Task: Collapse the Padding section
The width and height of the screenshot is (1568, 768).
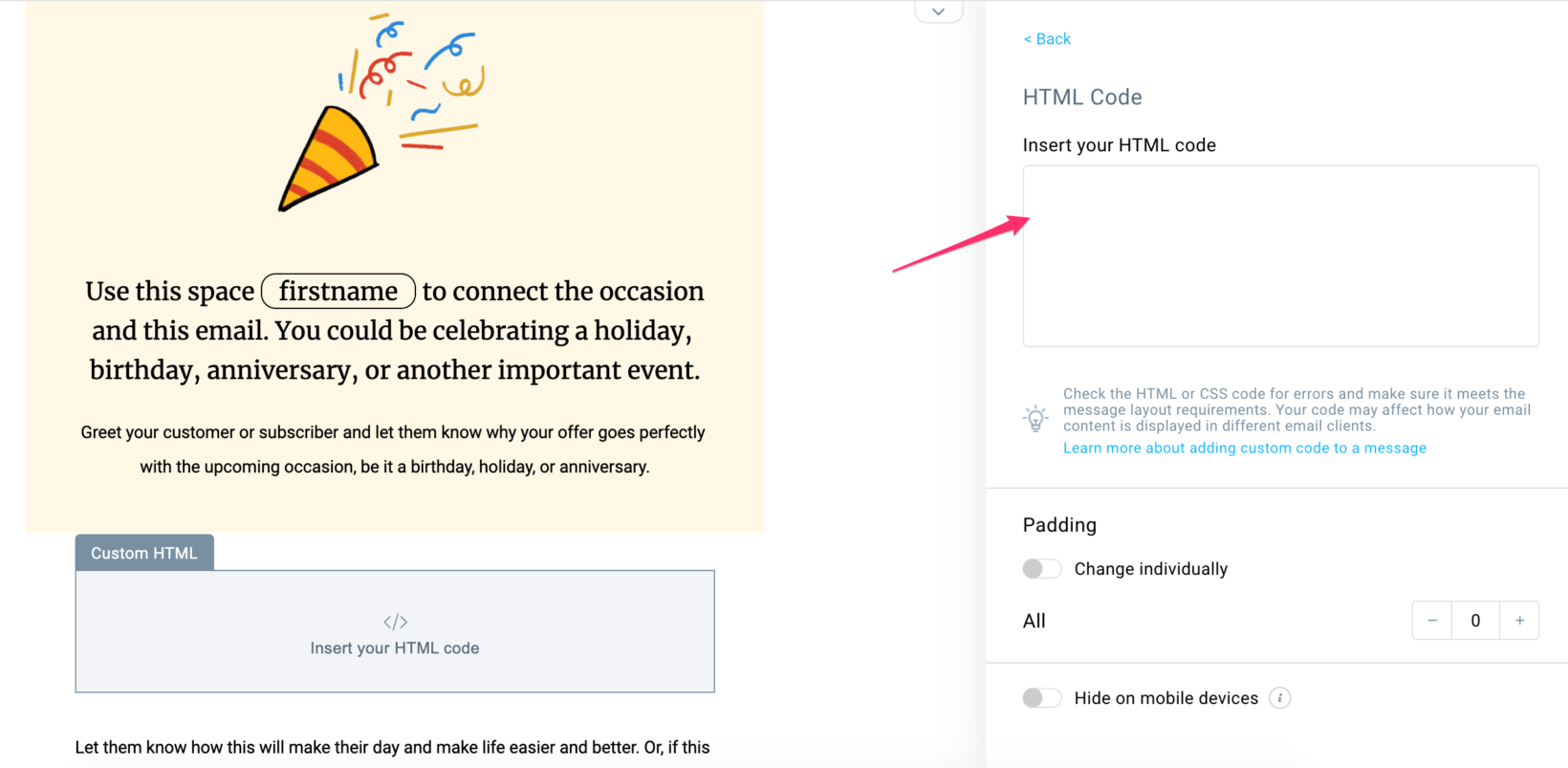Action: [1059, 525]
